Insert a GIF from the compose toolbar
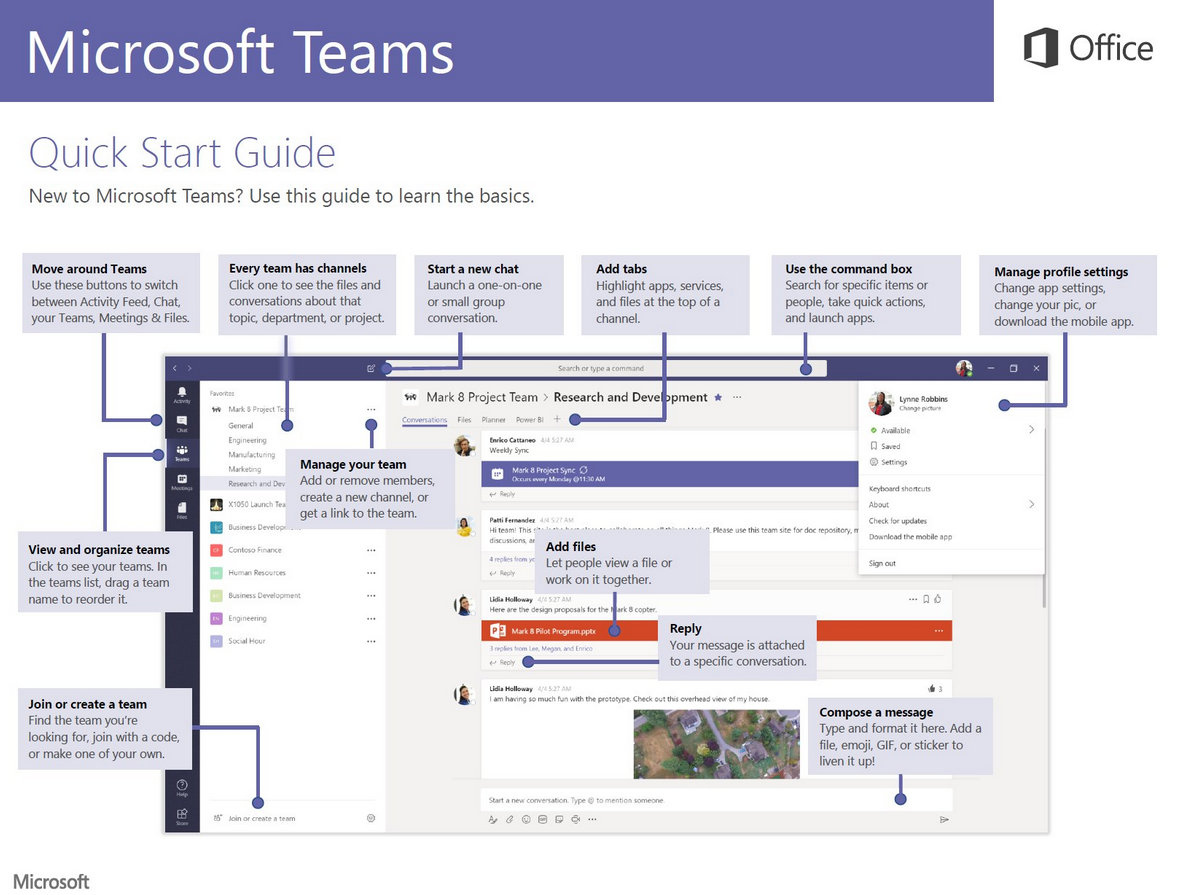 [542, 819]
